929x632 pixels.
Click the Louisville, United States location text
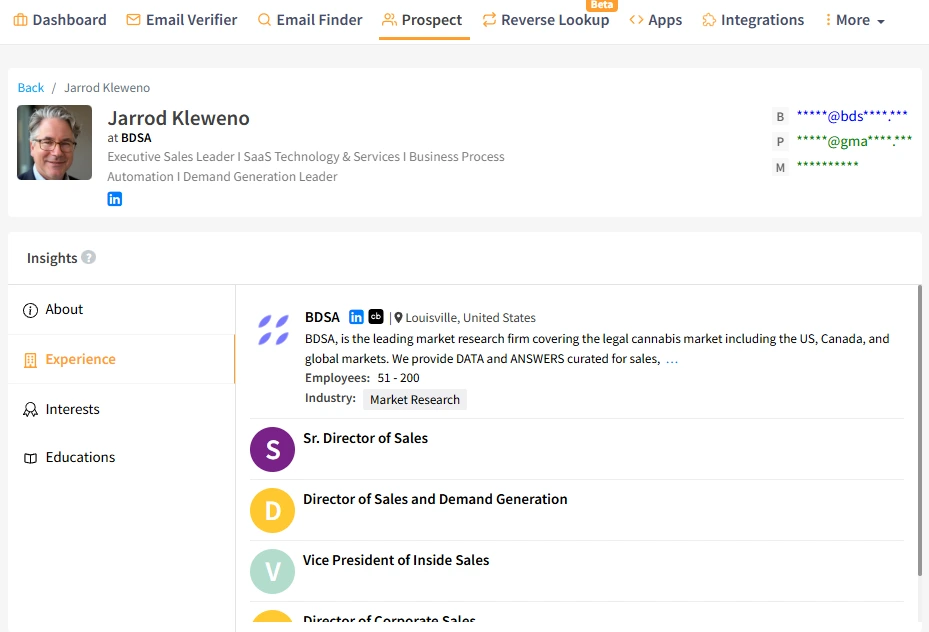[470, 317]
